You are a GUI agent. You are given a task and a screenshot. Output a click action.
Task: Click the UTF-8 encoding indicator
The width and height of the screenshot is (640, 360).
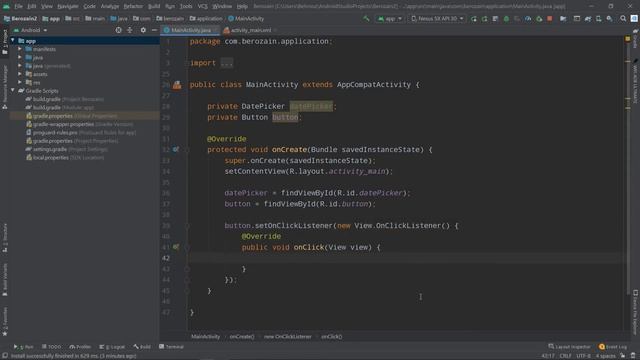[583, 356]
